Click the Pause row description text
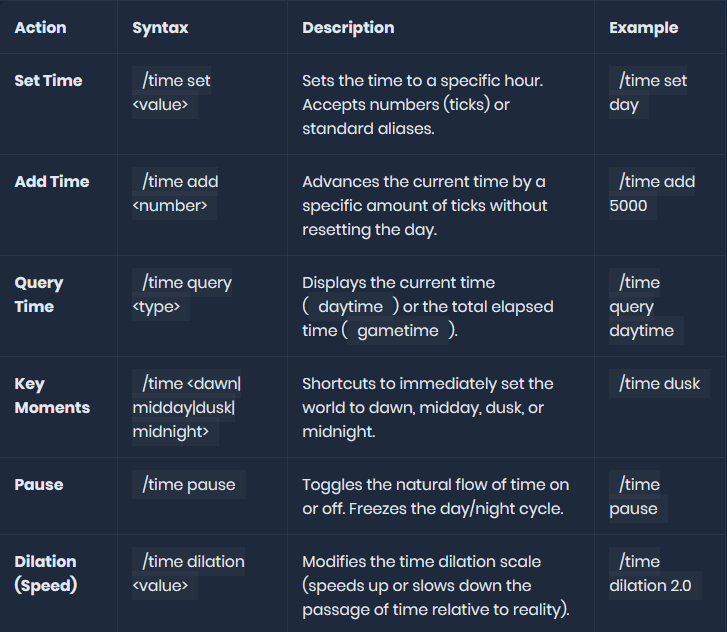 click(435, 497)
